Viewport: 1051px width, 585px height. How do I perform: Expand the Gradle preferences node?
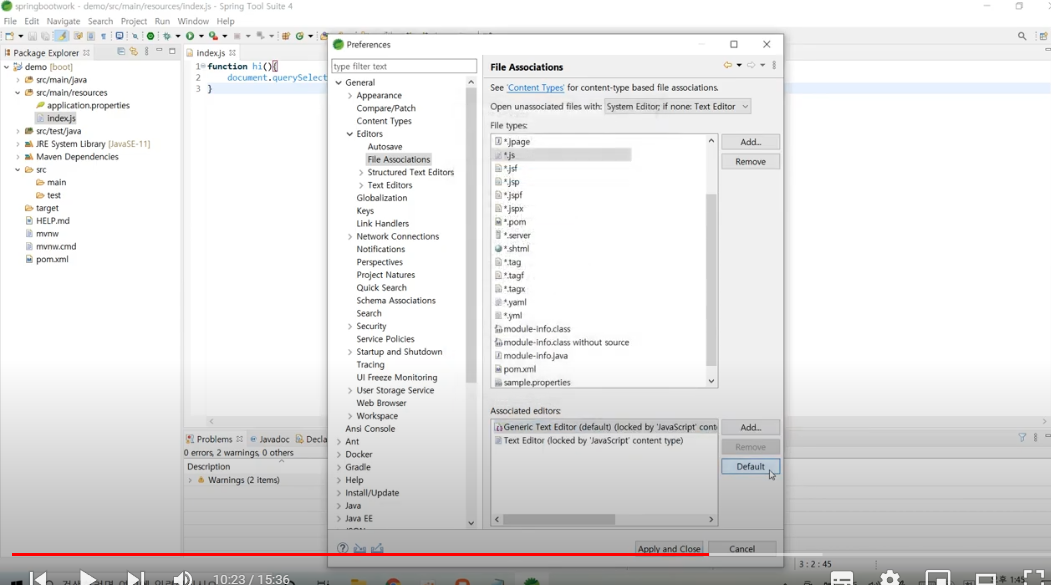338,467
